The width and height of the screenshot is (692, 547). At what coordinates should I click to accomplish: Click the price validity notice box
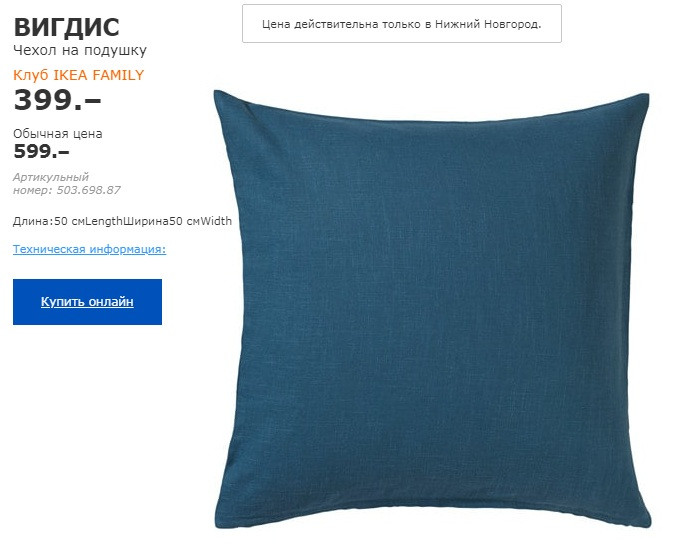coord(402,24)
